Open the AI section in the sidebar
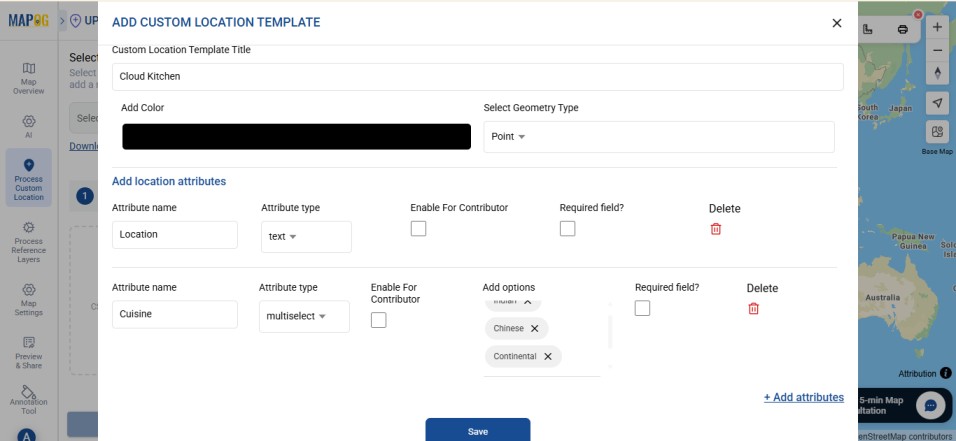 tap(29, 126)
